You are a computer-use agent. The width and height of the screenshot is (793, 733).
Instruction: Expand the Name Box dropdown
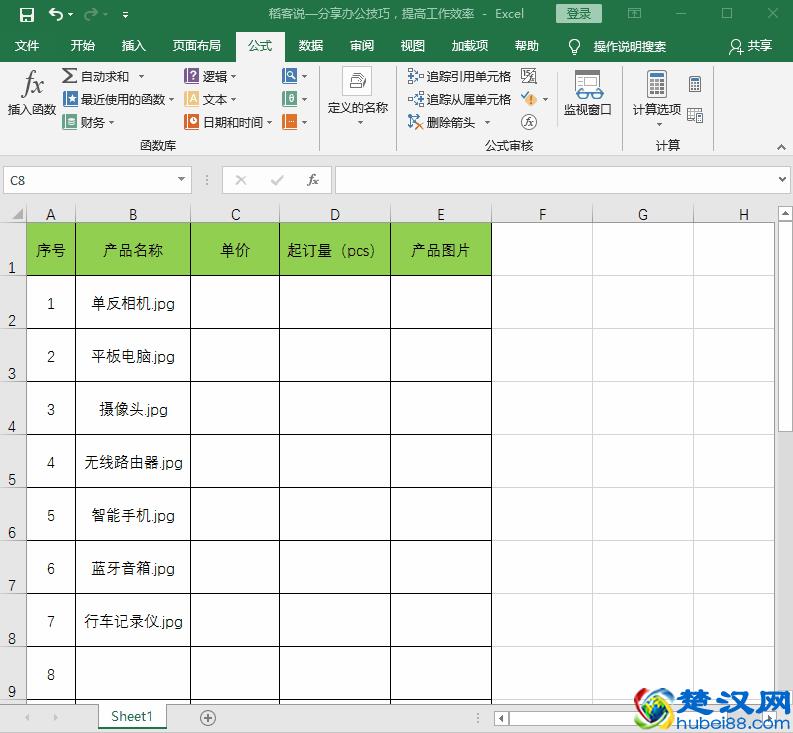(x=181, y=179)
